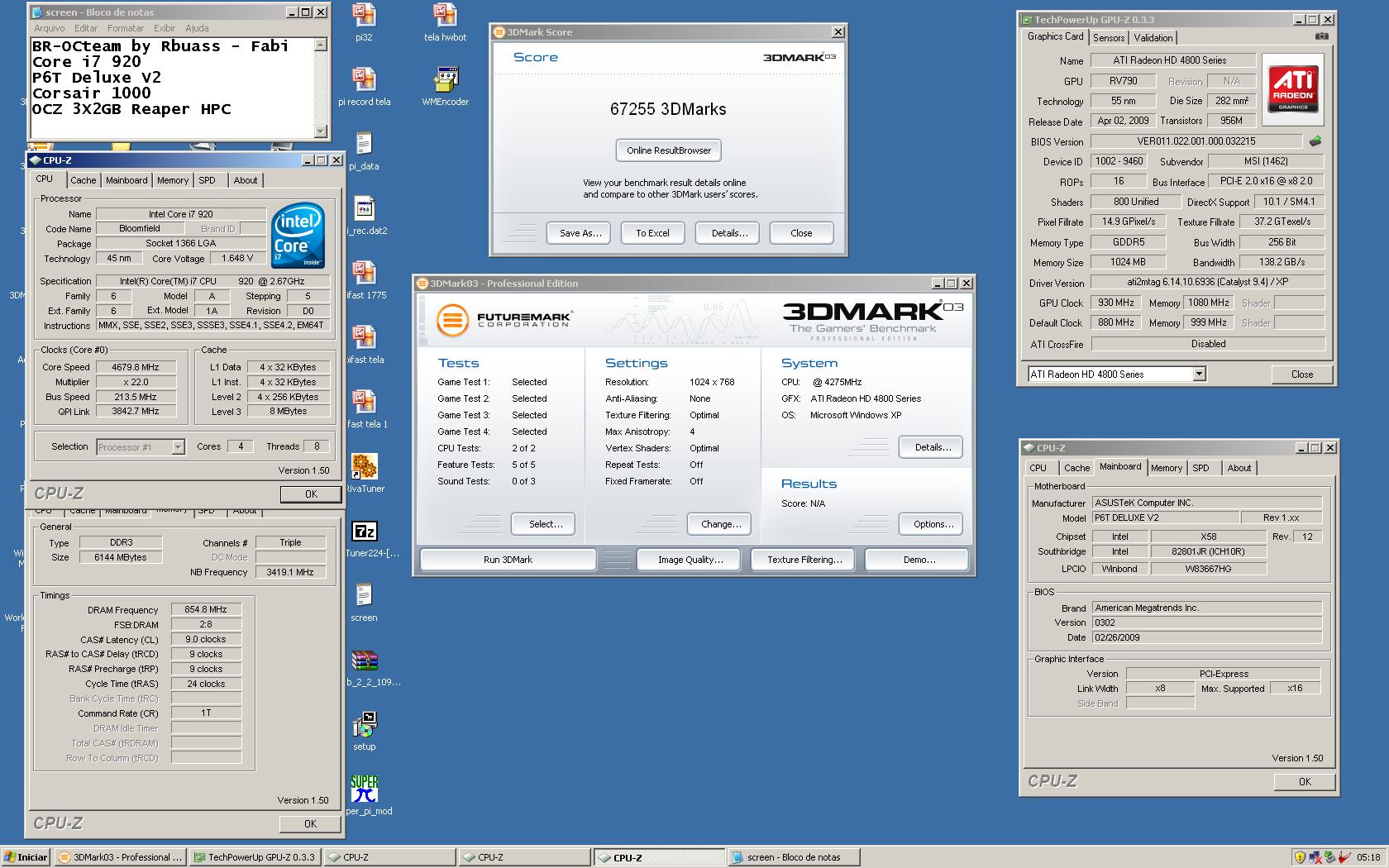The height and width of the screenshot is (868, 1389).
Task: Open the Formatar menu in Bloco de notas
Action: coord(125,28)
